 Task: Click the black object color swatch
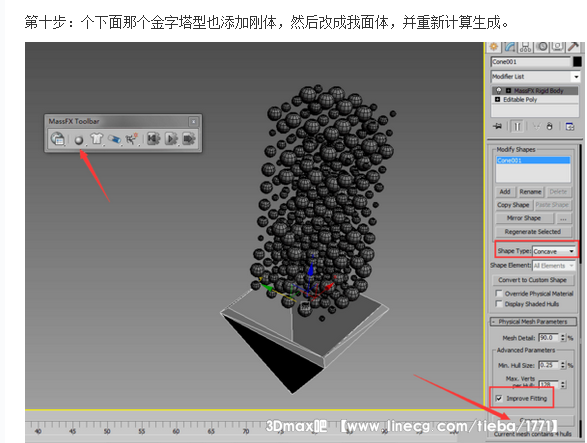click(x=577, y=62)
